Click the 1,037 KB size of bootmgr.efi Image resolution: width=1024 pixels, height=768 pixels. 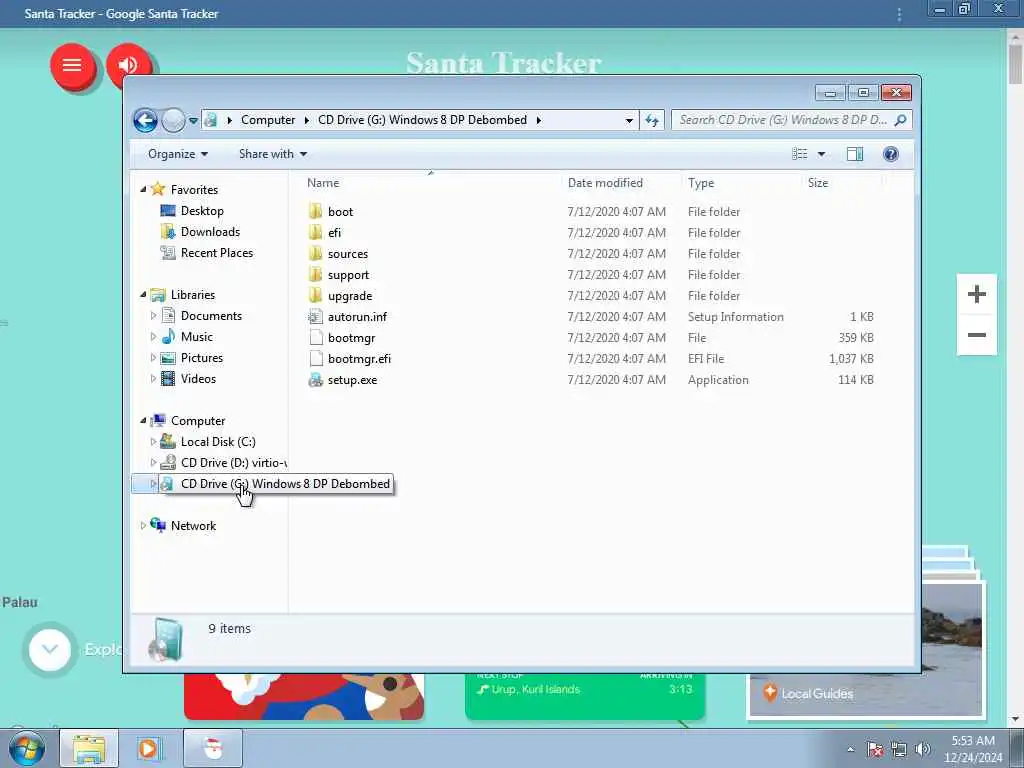(x=851, y=359)
